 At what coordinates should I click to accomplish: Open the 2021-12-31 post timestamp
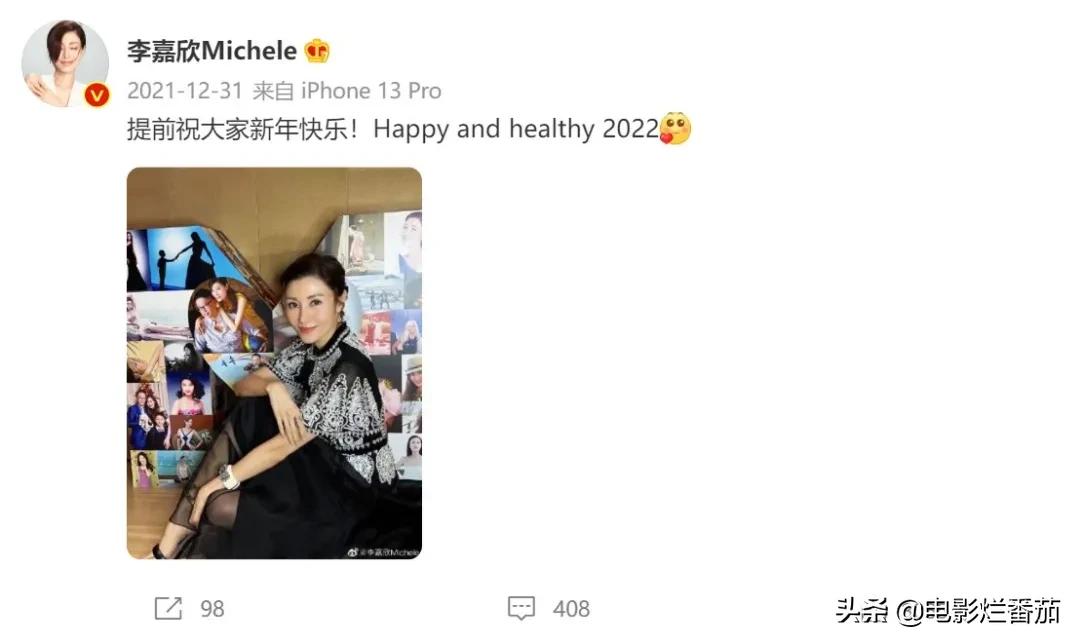pos(185,91)
